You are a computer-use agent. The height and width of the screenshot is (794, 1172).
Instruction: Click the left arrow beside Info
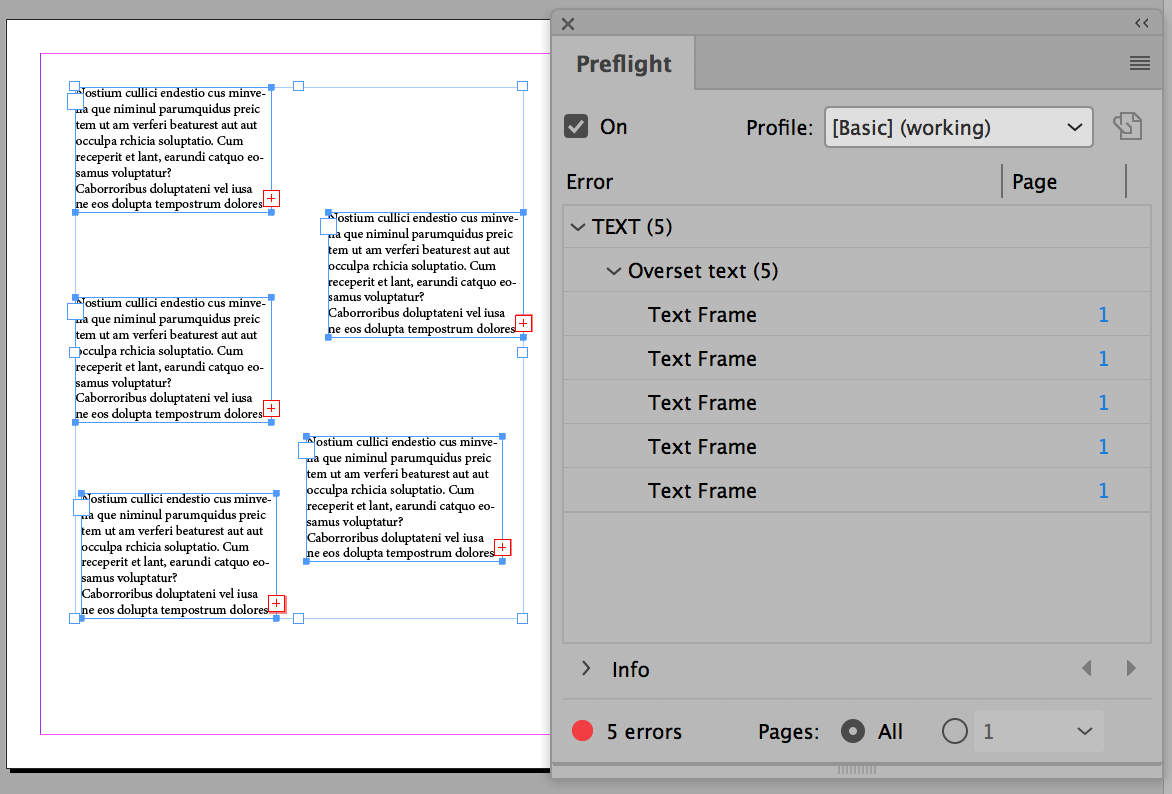[1087, 668]
